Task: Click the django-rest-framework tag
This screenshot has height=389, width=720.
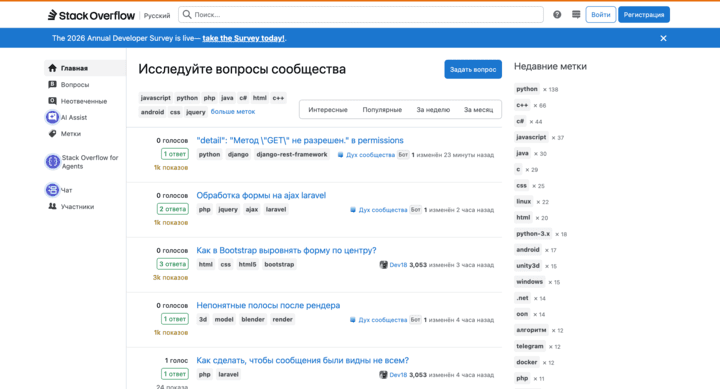Action: pyautogui.click(x=292, y=154)
